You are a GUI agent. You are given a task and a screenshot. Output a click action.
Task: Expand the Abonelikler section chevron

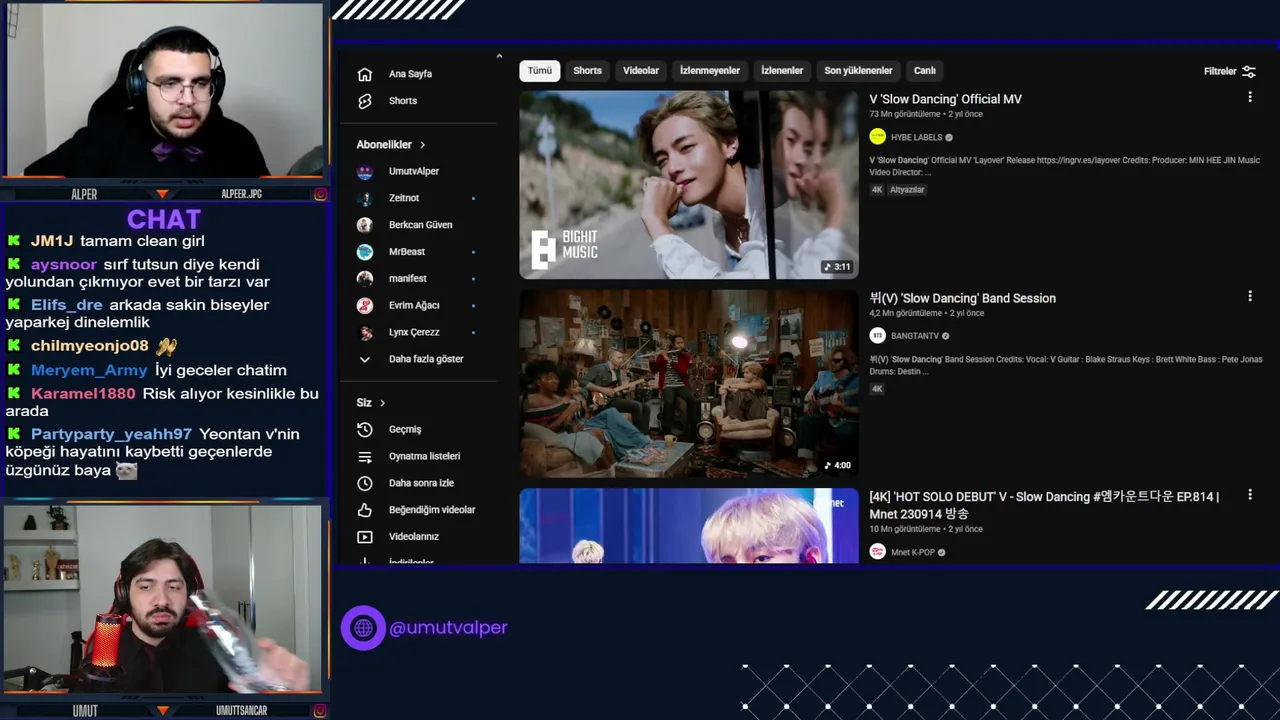(x=423, y=145)
